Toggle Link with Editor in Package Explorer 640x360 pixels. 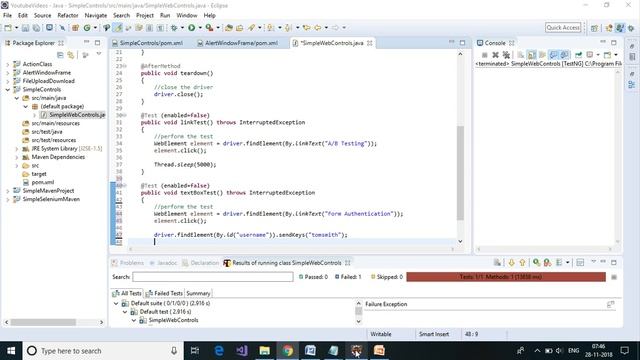click(x=71, y=55)
